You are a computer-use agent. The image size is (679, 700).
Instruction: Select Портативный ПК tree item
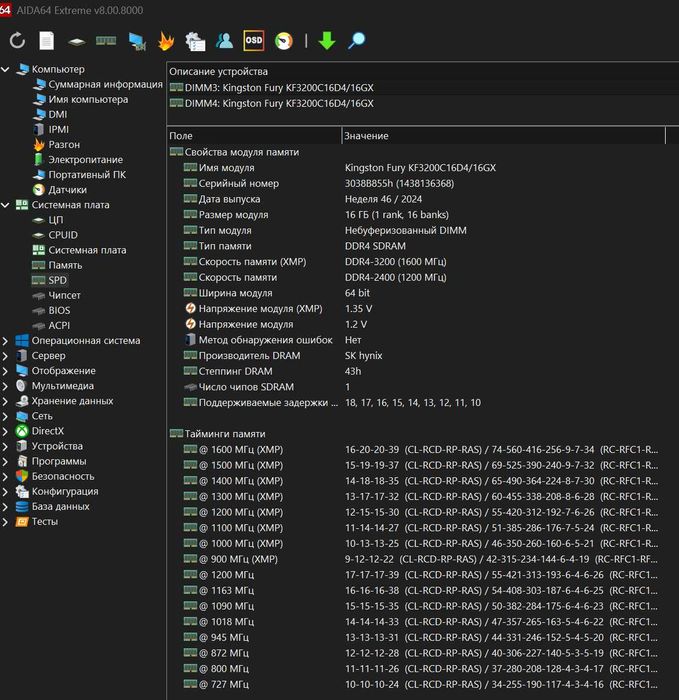pyautogui.click(x=79, y=175)
